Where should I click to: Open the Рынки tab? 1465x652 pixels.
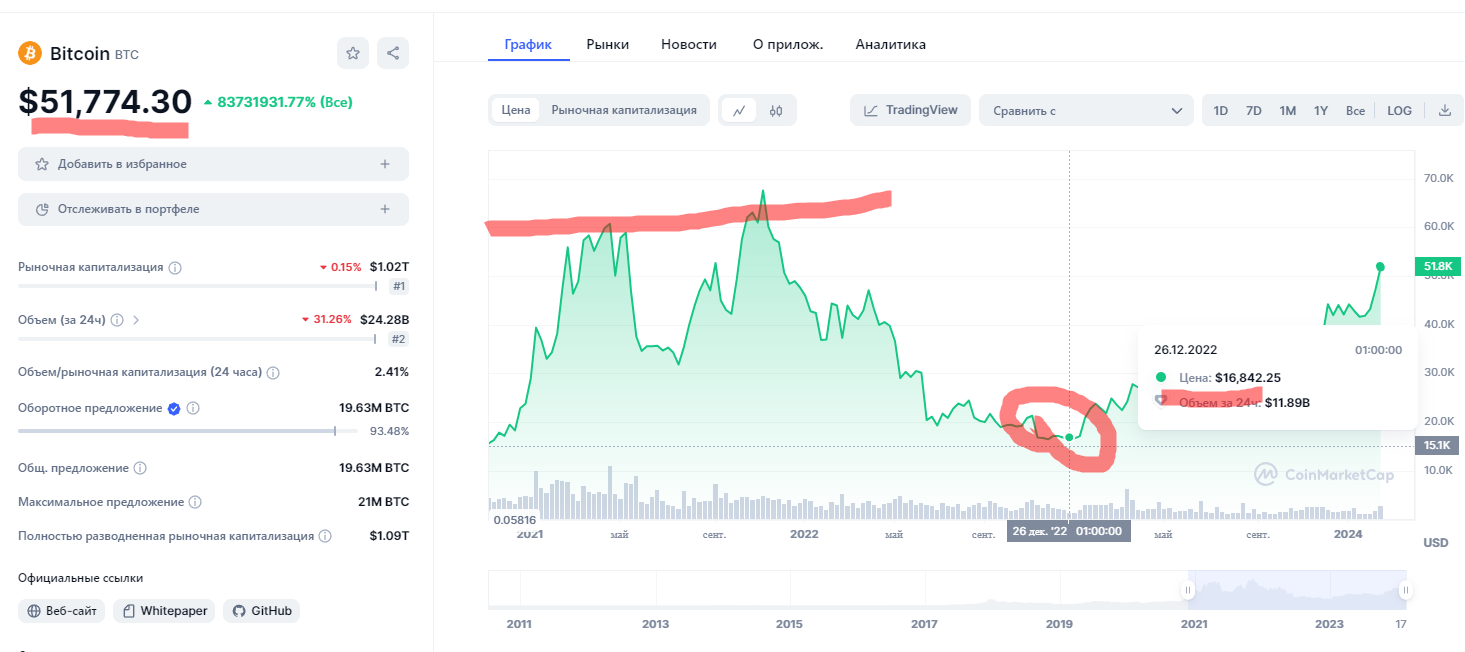(x=608, y=44)
